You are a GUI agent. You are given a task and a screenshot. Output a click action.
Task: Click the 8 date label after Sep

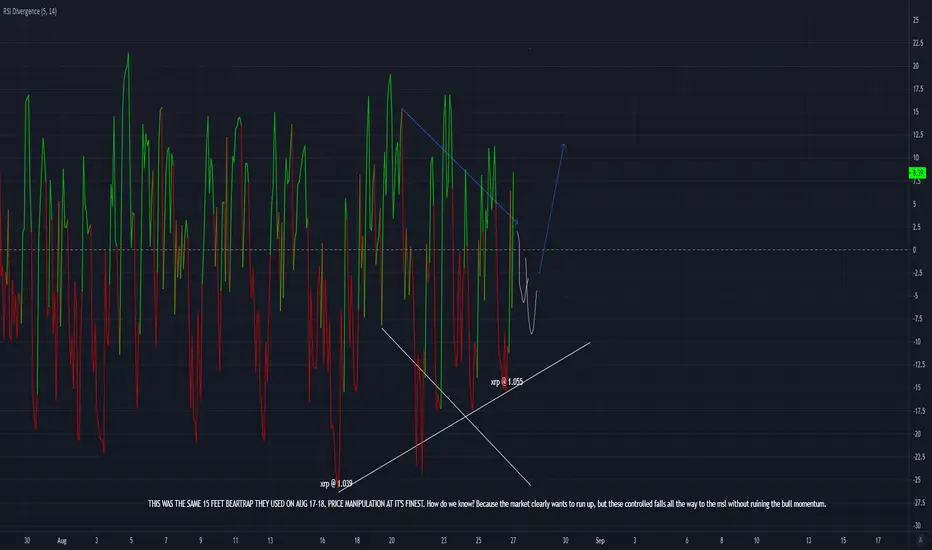pos(722,540)
